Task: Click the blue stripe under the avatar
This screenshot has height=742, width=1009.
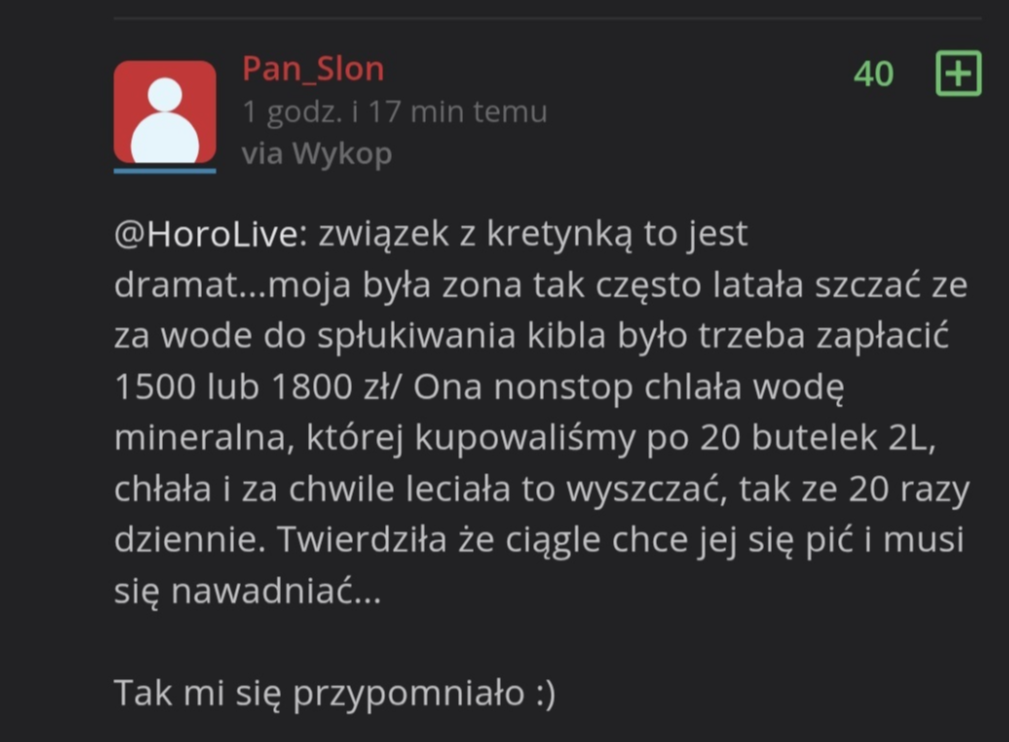Action: (x=165, y=171)
